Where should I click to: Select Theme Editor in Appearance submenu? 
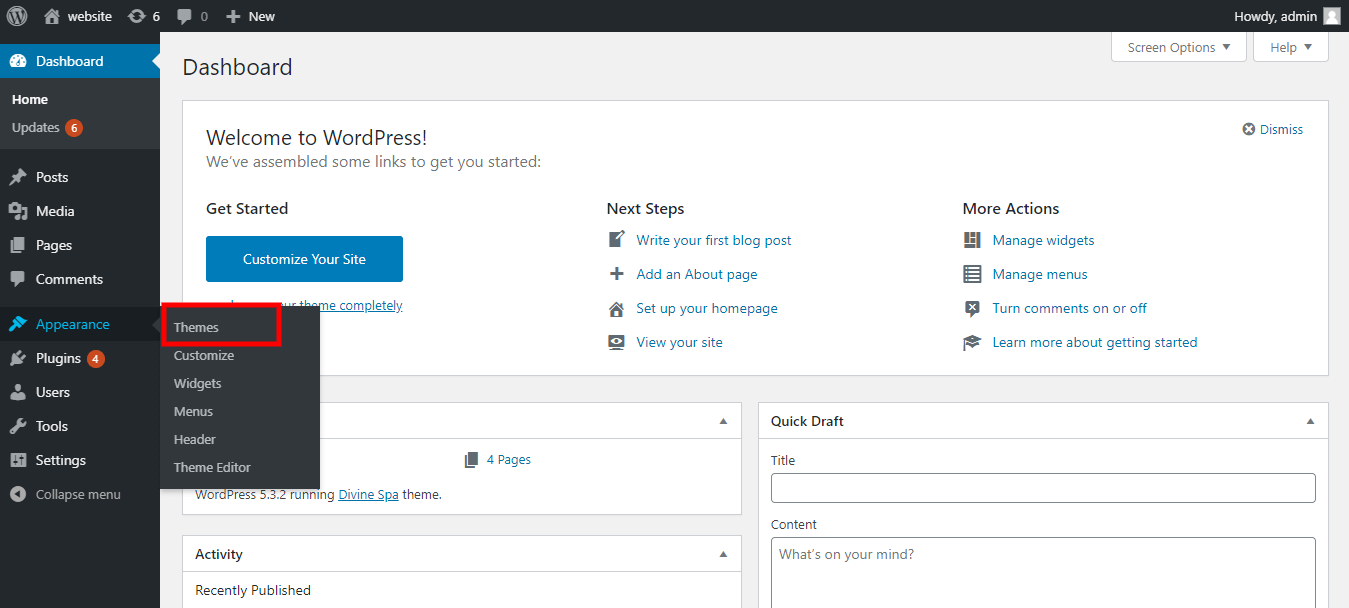212,467
